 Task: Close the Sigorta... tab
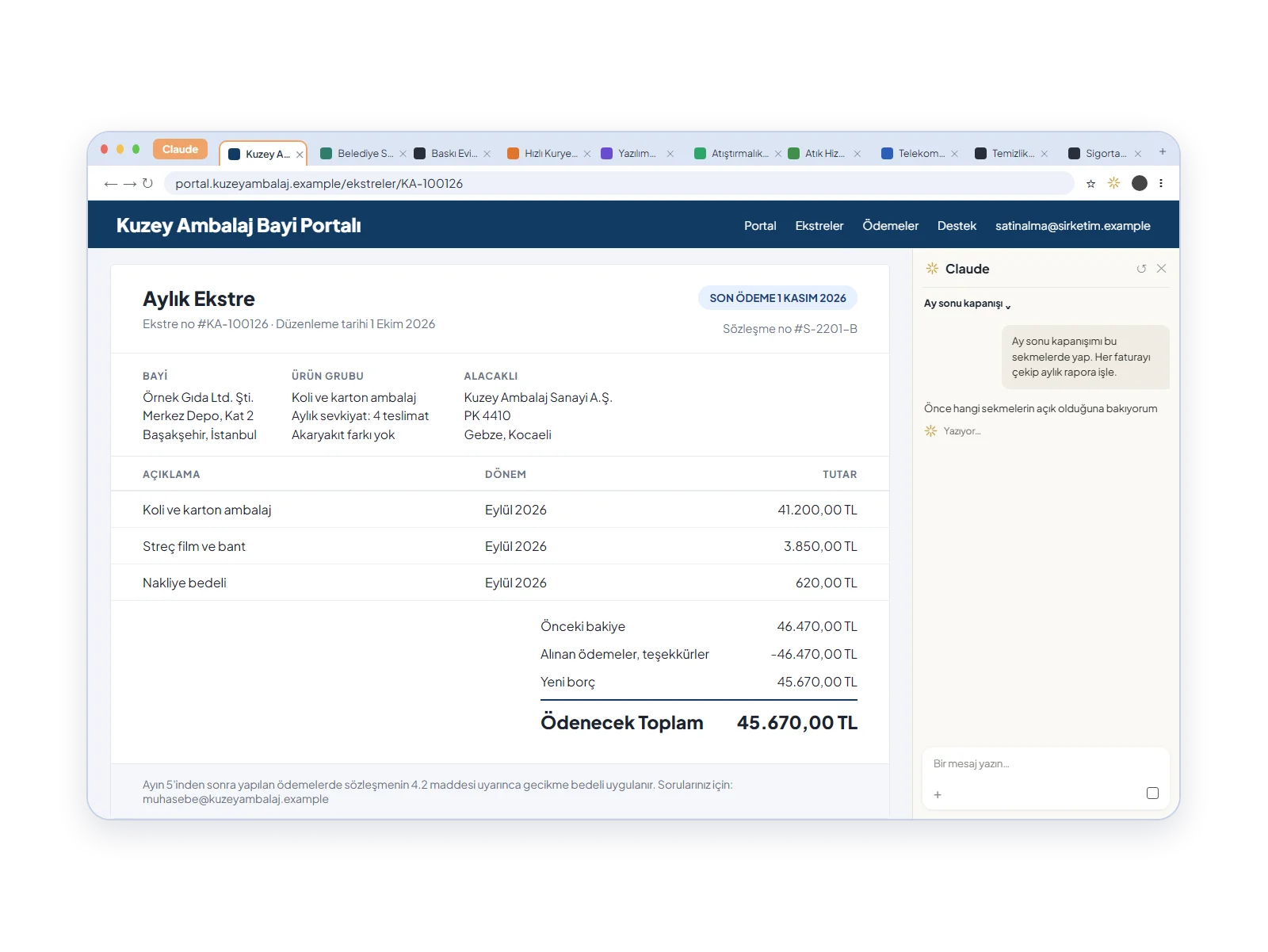tap(1138, 154)
